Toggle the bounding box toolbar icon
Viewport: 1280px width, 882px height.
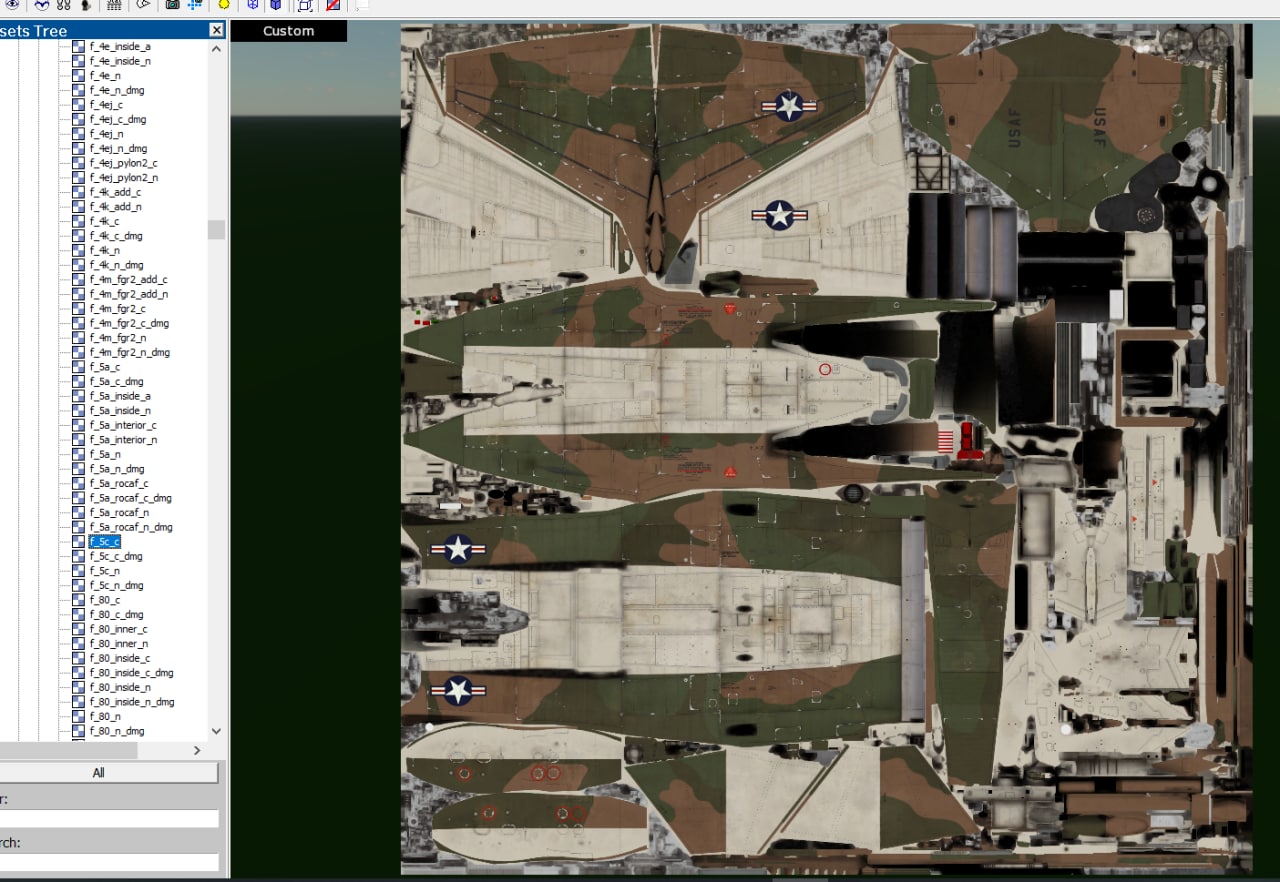(x=305, y=5)
